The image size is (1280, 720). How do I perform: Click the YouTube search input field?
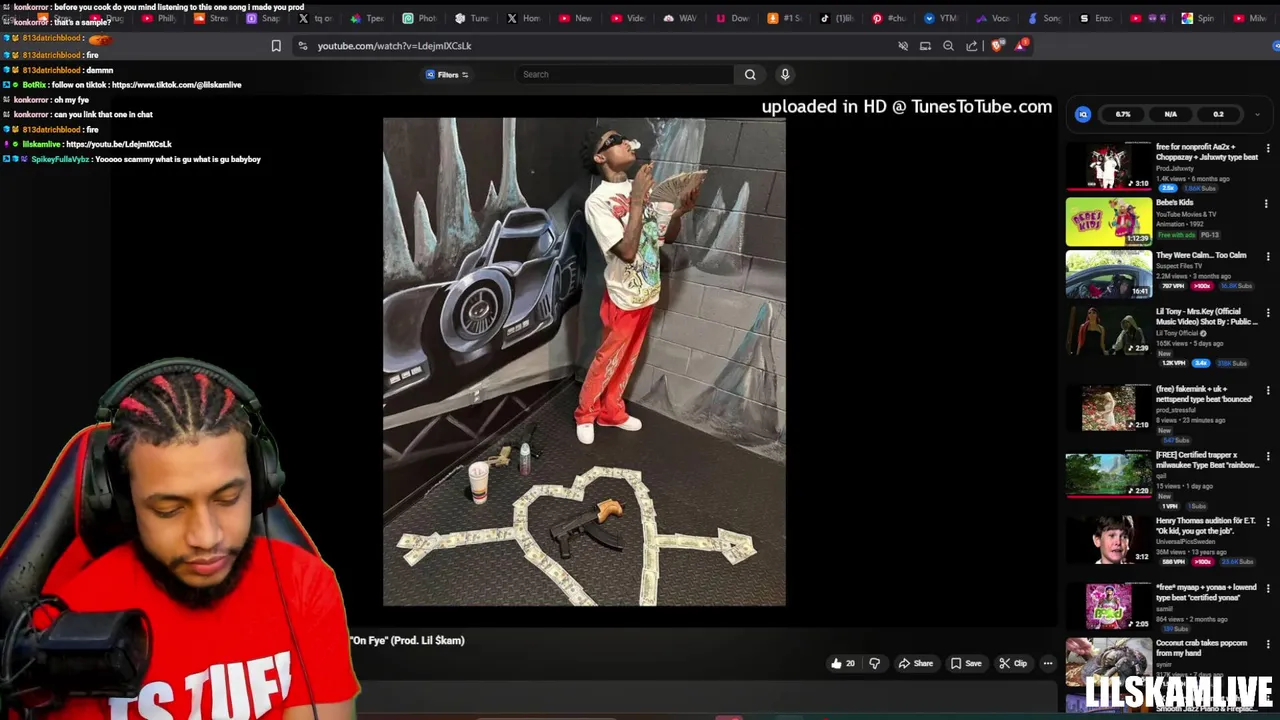coord(626,74)
